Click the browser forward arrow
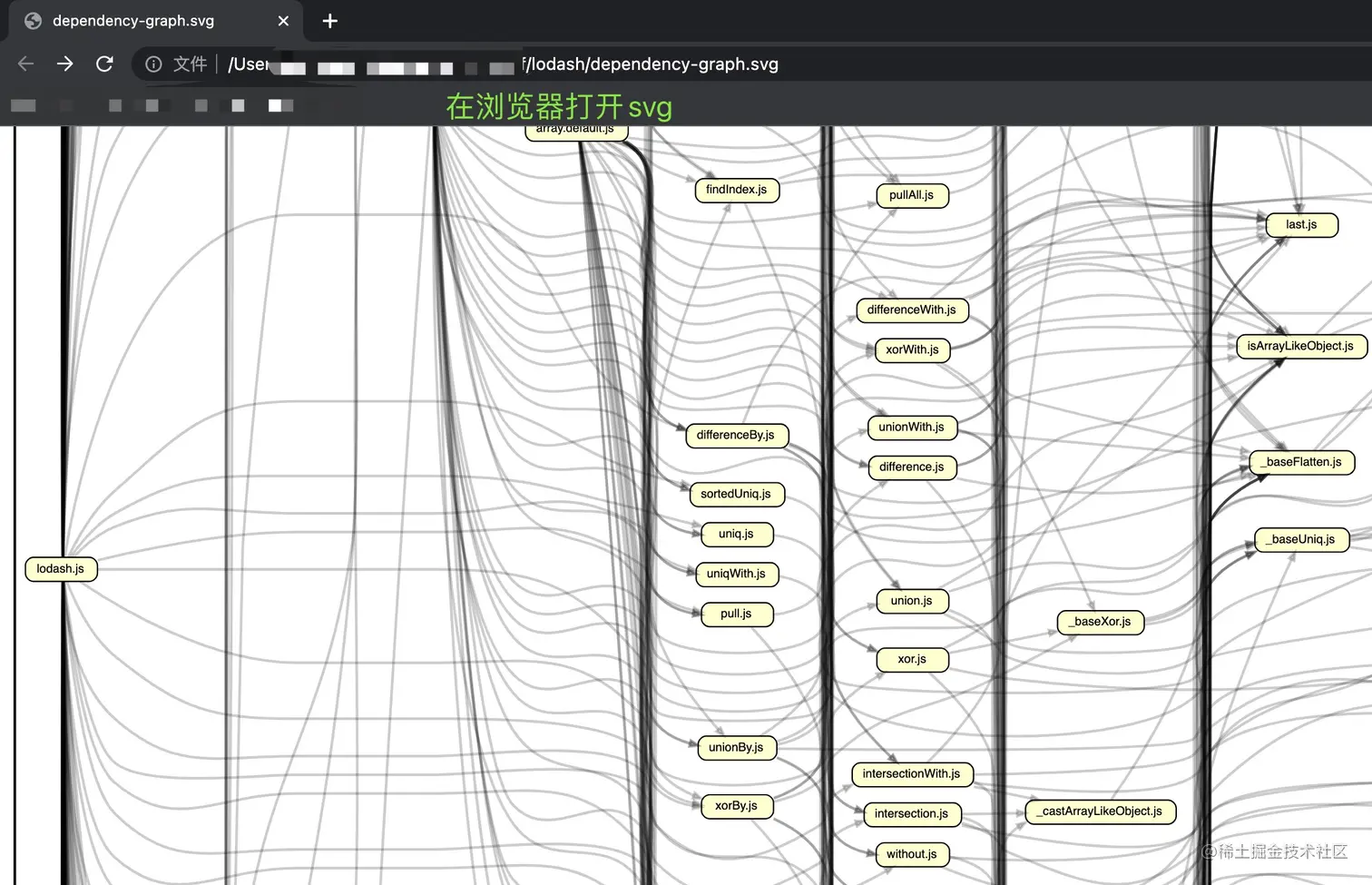 [64, 64]
